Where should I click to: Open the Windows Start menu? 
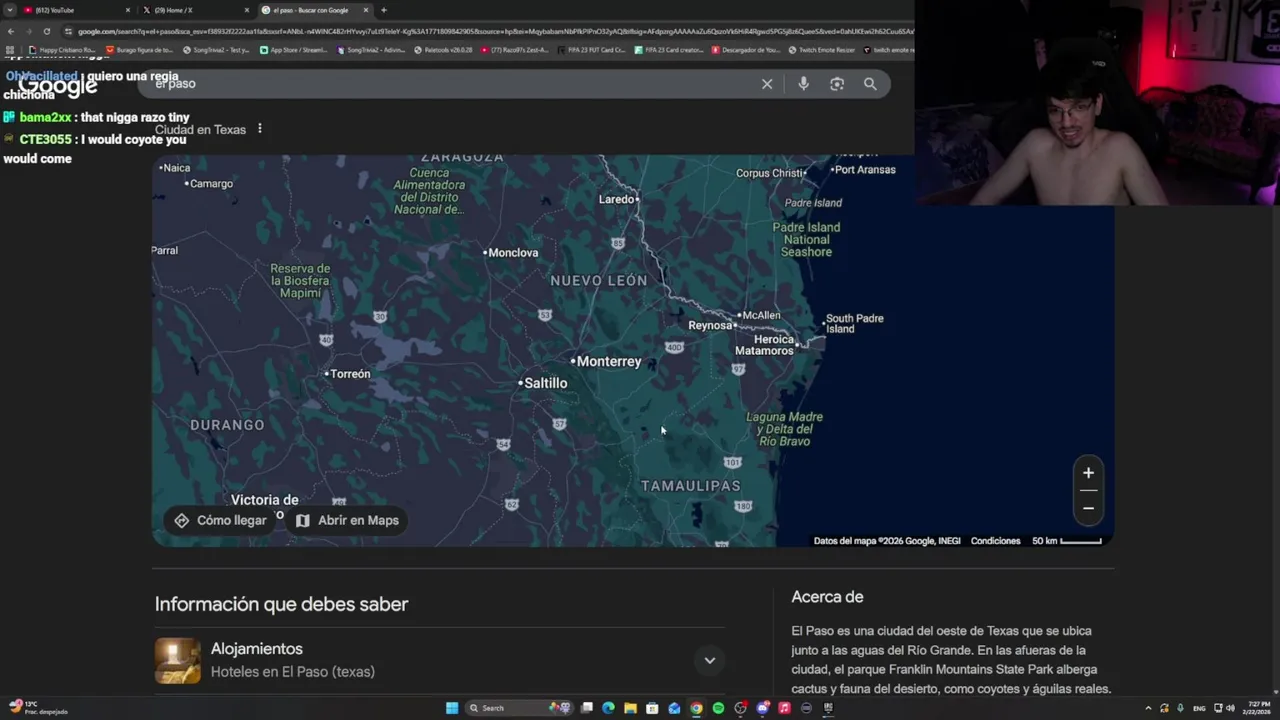[452, 708]
